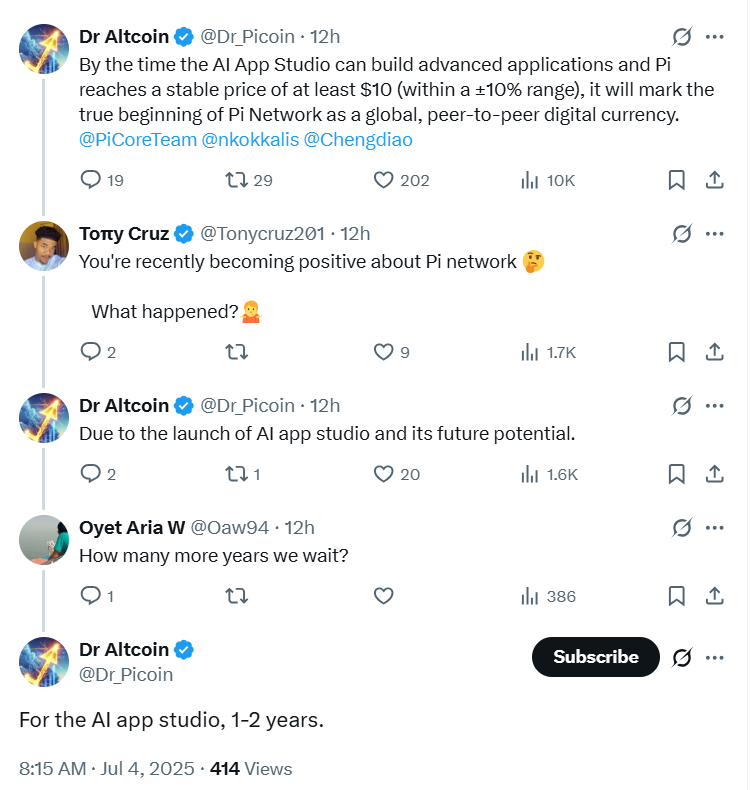Open Tony Cruz's profile picture

pyautogui.click(x=44, y=246)
